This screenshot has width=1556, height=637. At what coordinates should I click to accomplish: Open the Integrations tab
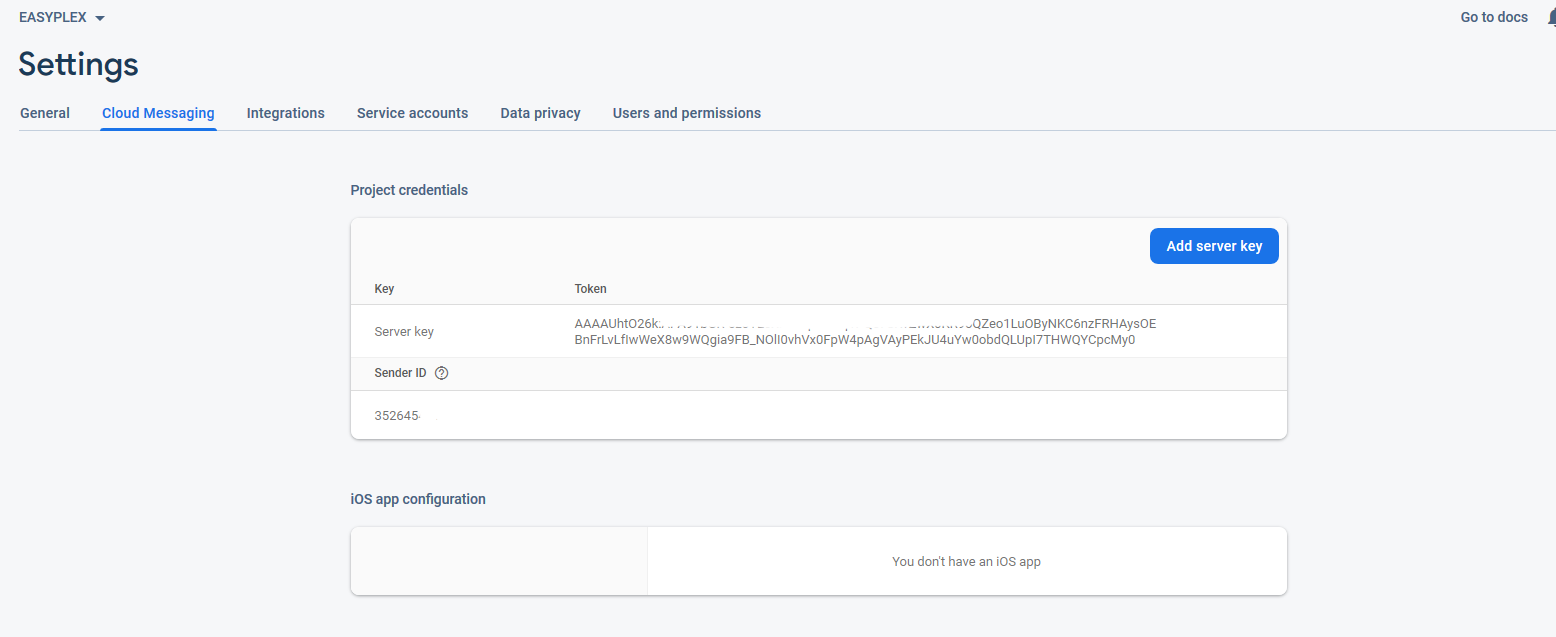click(285, 112)
